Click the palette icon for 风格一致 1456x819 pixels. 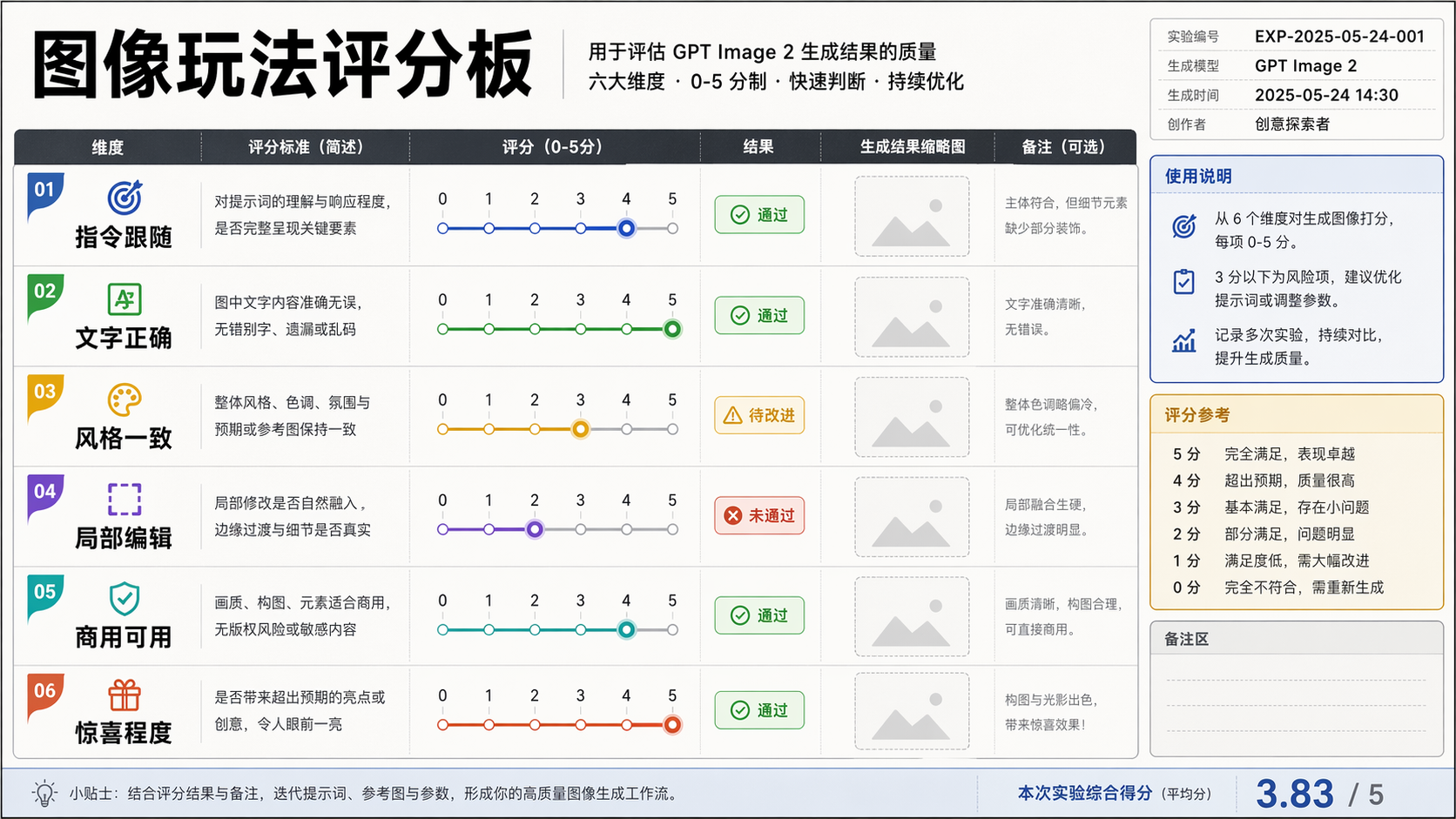tap(125, 400)
